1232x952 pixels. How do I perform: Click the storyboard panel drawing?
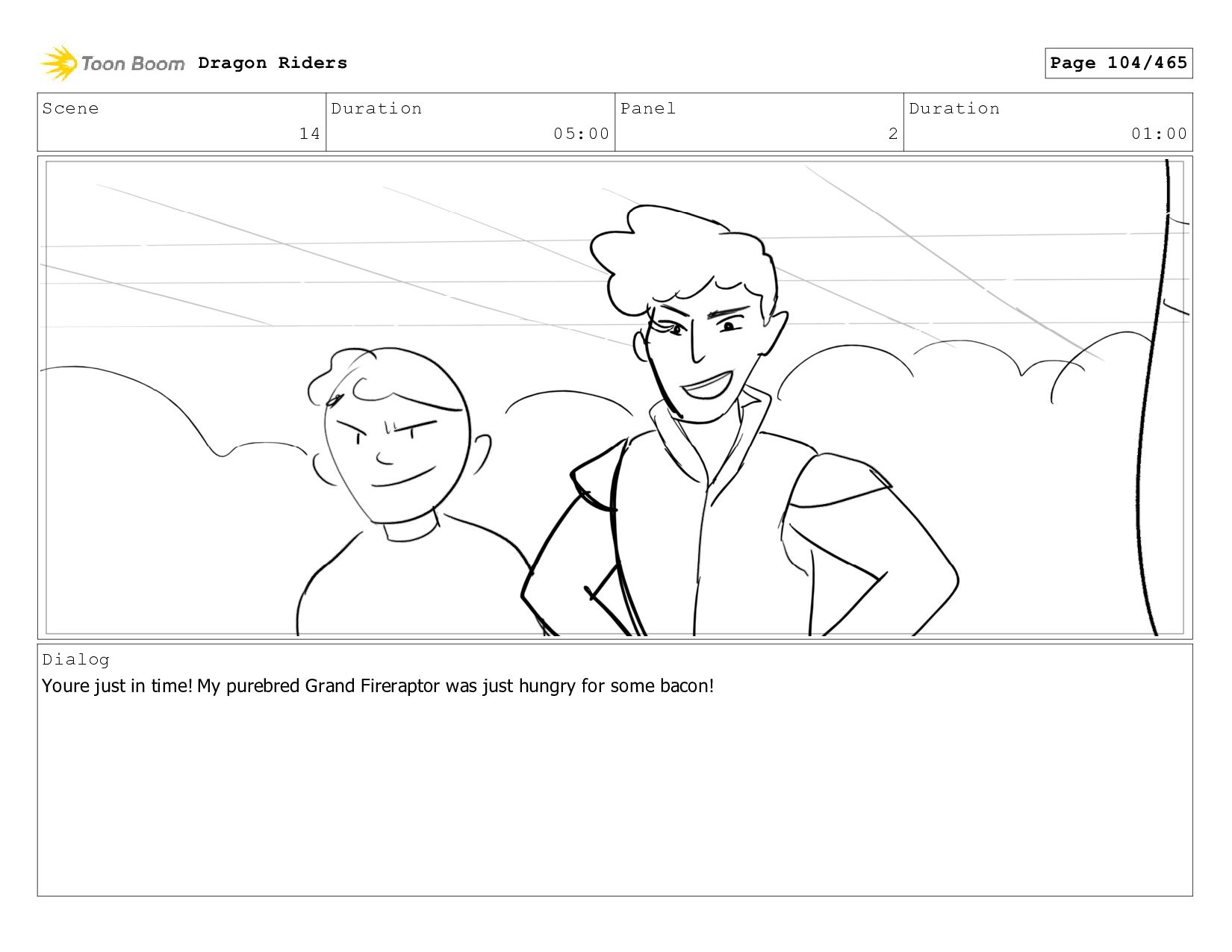click(x=615, y=397)
